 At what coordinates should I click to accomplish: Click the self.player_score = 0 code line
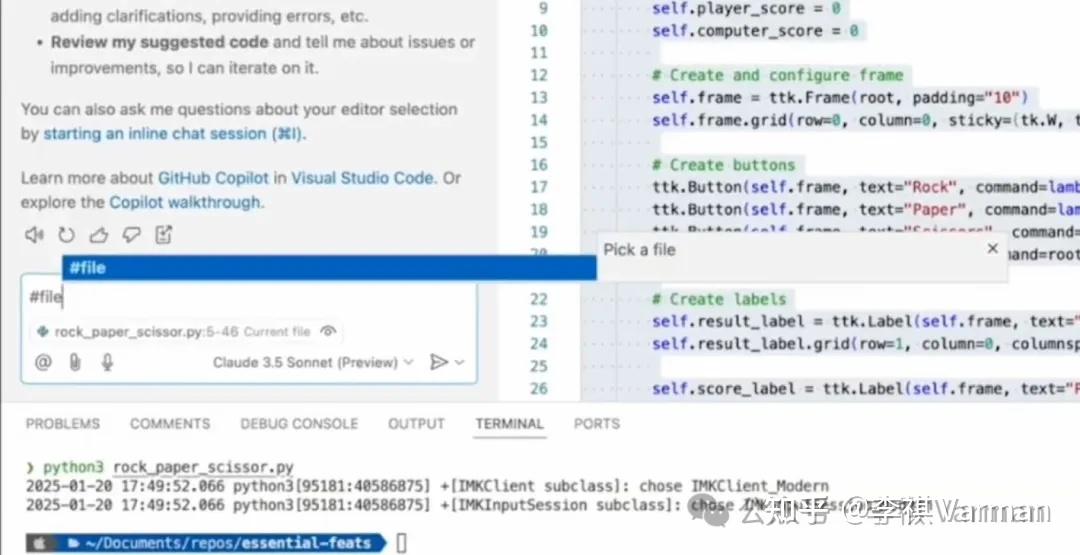[747, 8]
